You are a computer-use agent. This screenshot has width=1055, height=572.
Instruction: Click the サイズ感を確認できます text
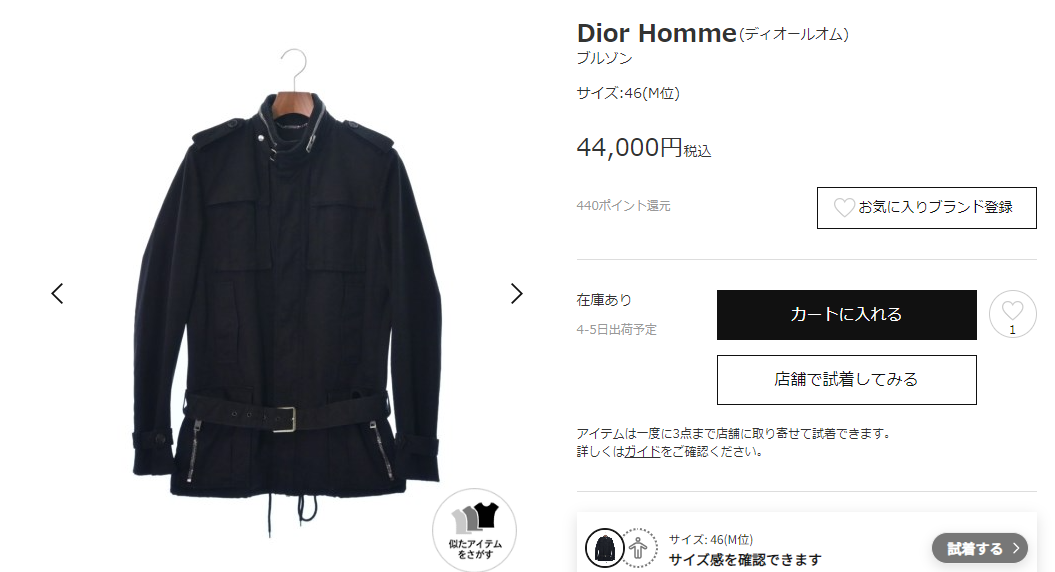click(745, 560)
